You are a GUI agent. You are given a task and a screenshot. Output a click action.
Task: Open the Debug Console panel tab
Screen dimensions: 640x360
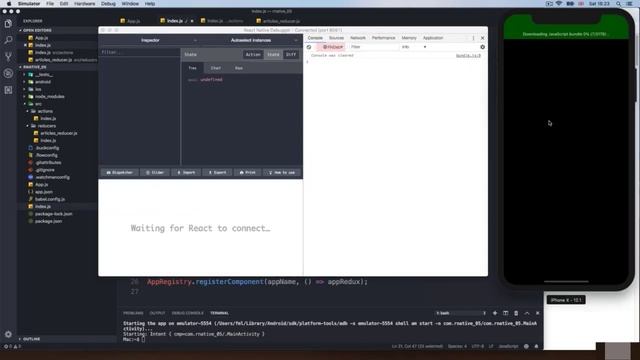point(187,313)
